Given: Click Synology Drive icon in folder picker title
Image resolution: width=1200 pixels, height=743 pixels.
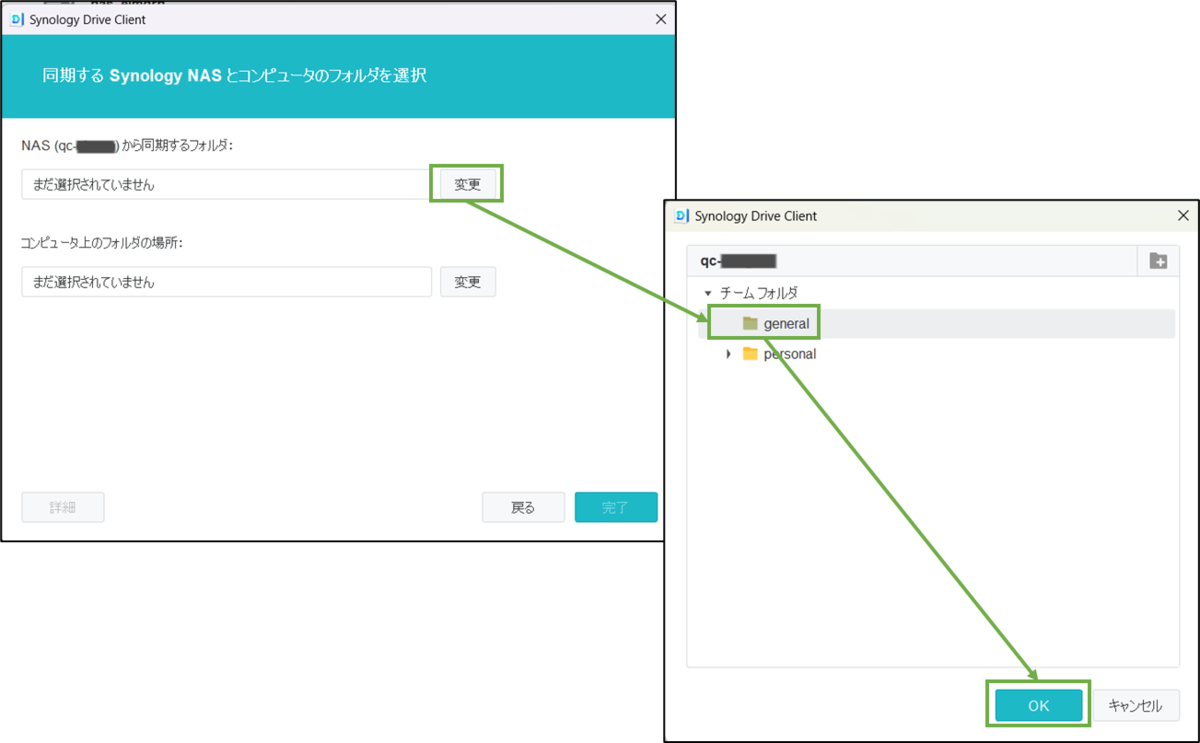Looking at the screenshot, I should point(681,216).
